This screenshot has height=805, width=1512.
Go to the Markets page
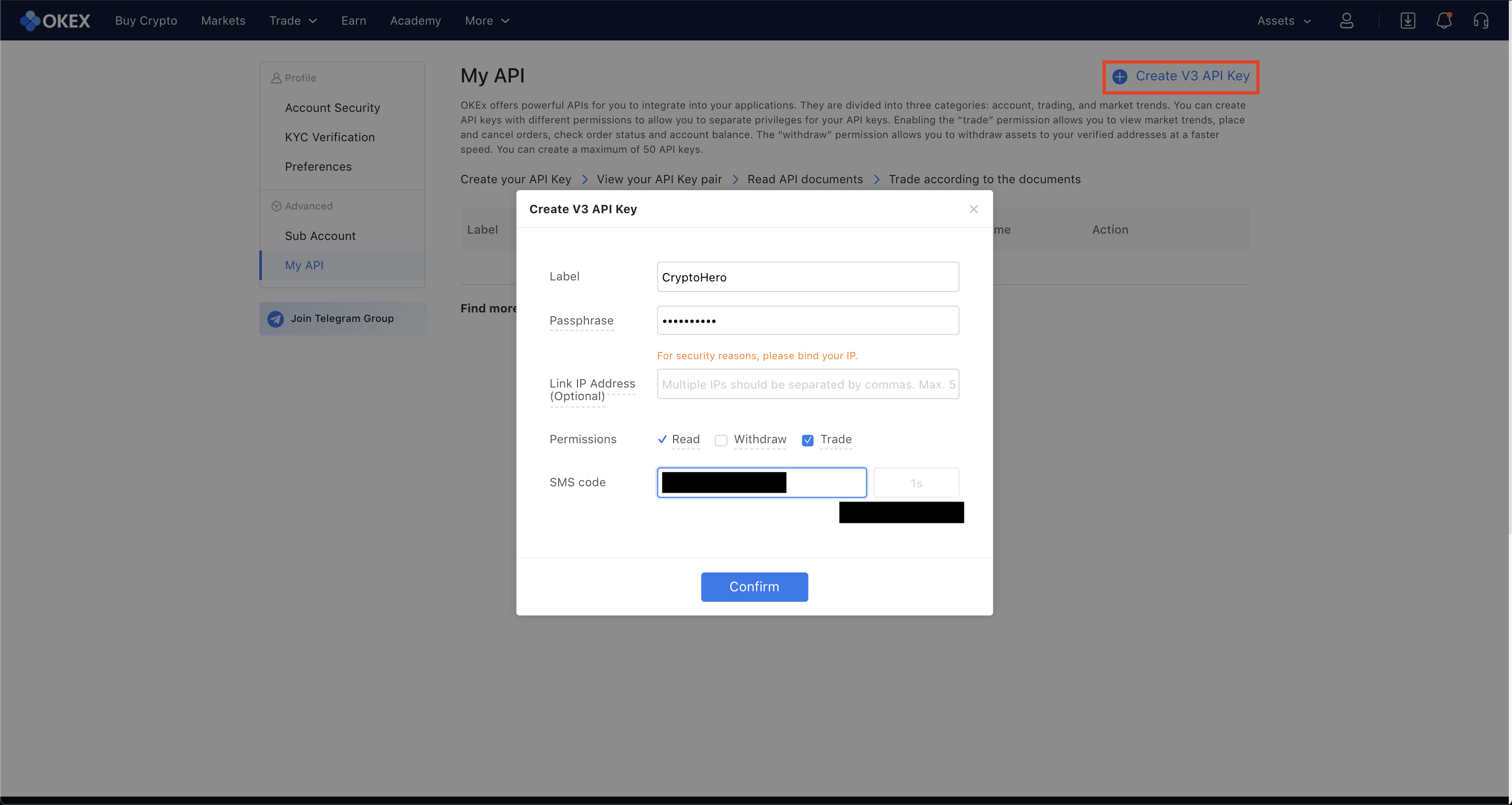(223, 20)
